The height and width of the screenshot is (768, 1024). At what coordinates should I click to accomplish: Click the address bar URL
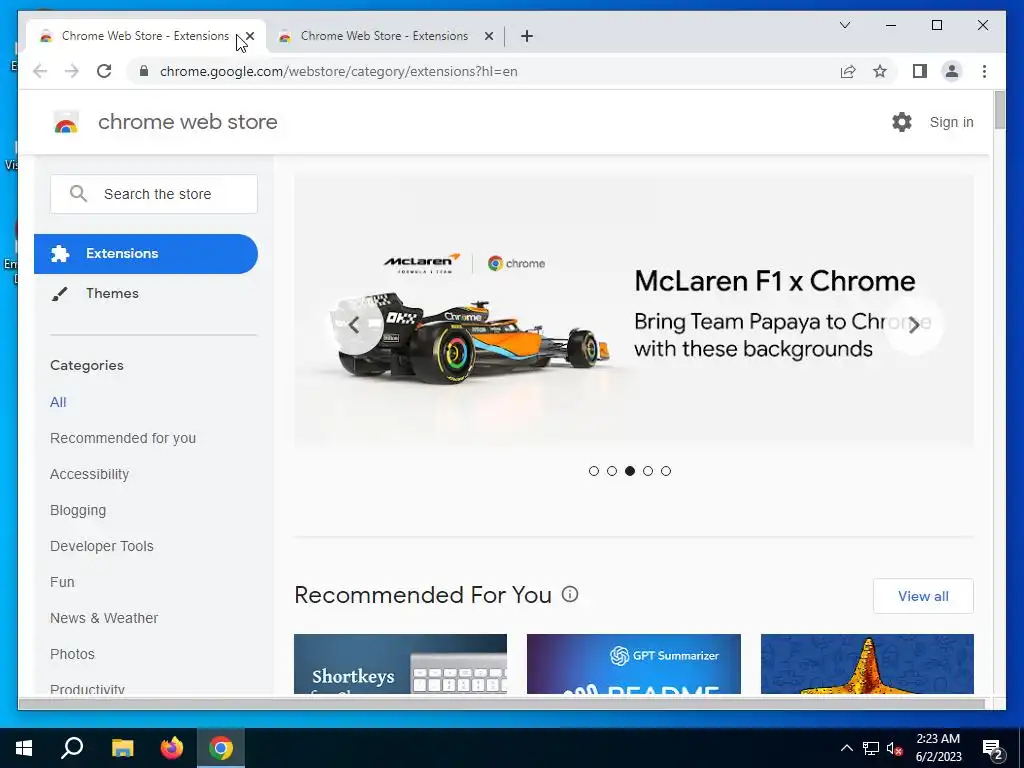pos(338,71)
